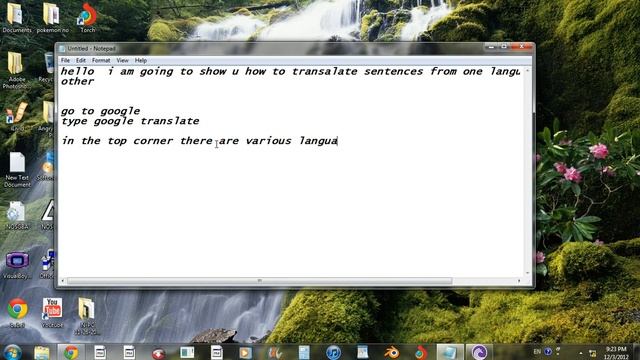Place cursor in line 'go to google'

coord(100,111)
